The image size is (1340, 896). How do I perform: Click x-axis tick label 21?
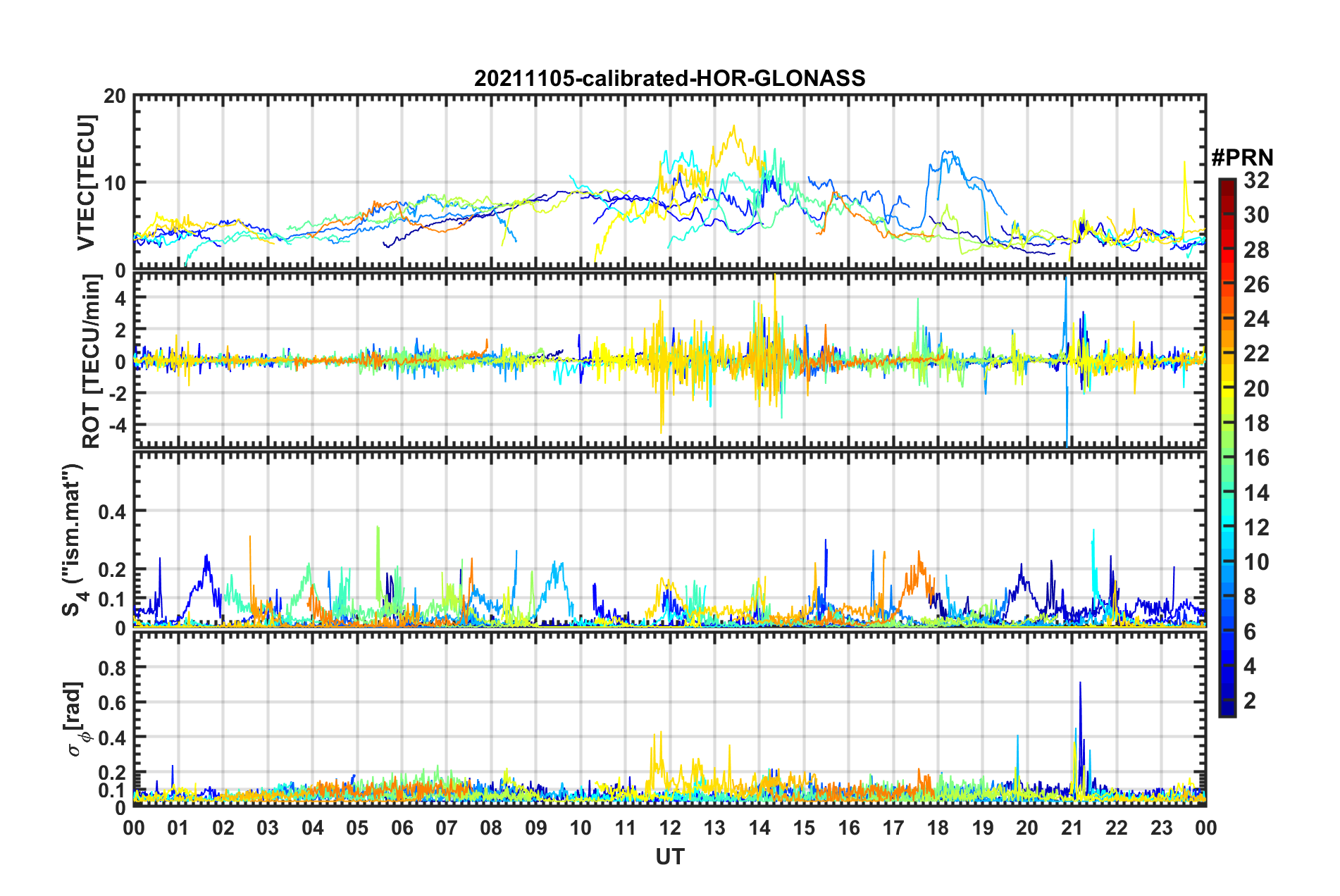pyautogui.click(x=1072, y=828)
